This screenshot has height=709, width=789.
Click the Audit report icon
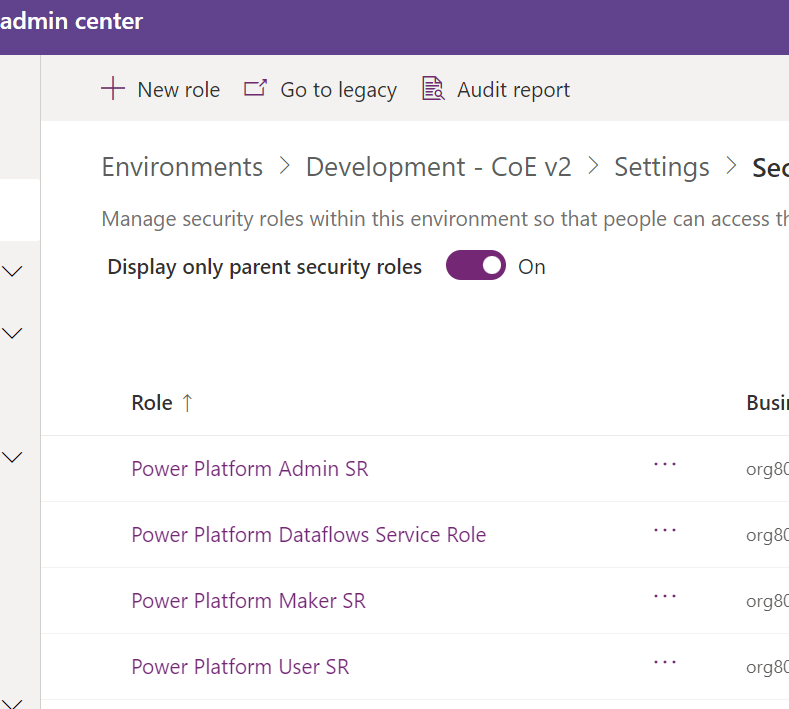tap(433, 89)
